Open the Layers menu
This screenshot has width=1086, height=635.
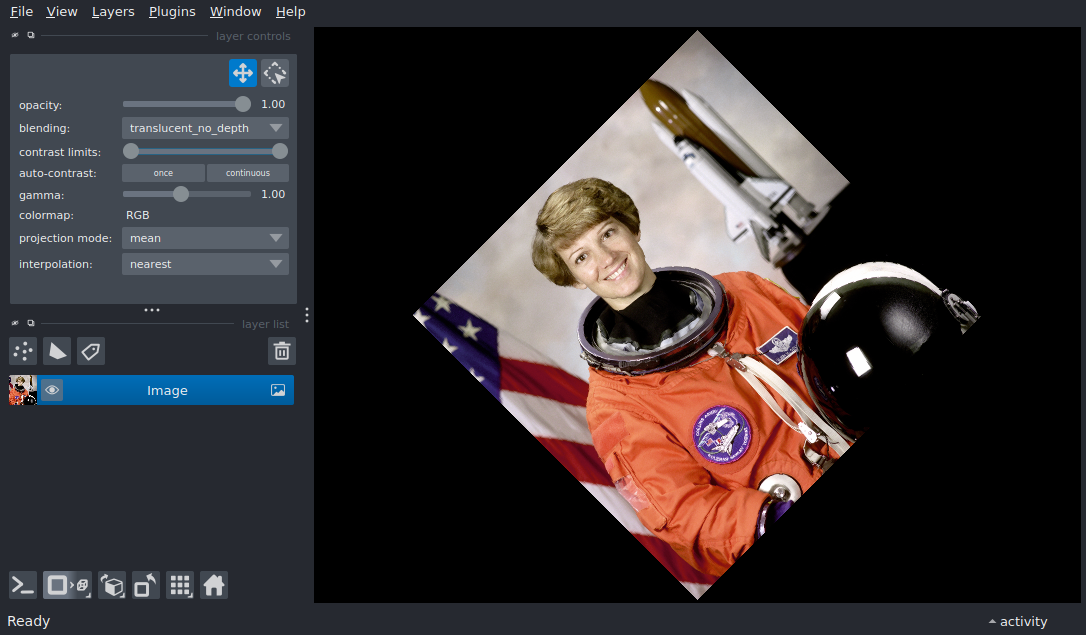pyautogui.click(x=113, y=12)
